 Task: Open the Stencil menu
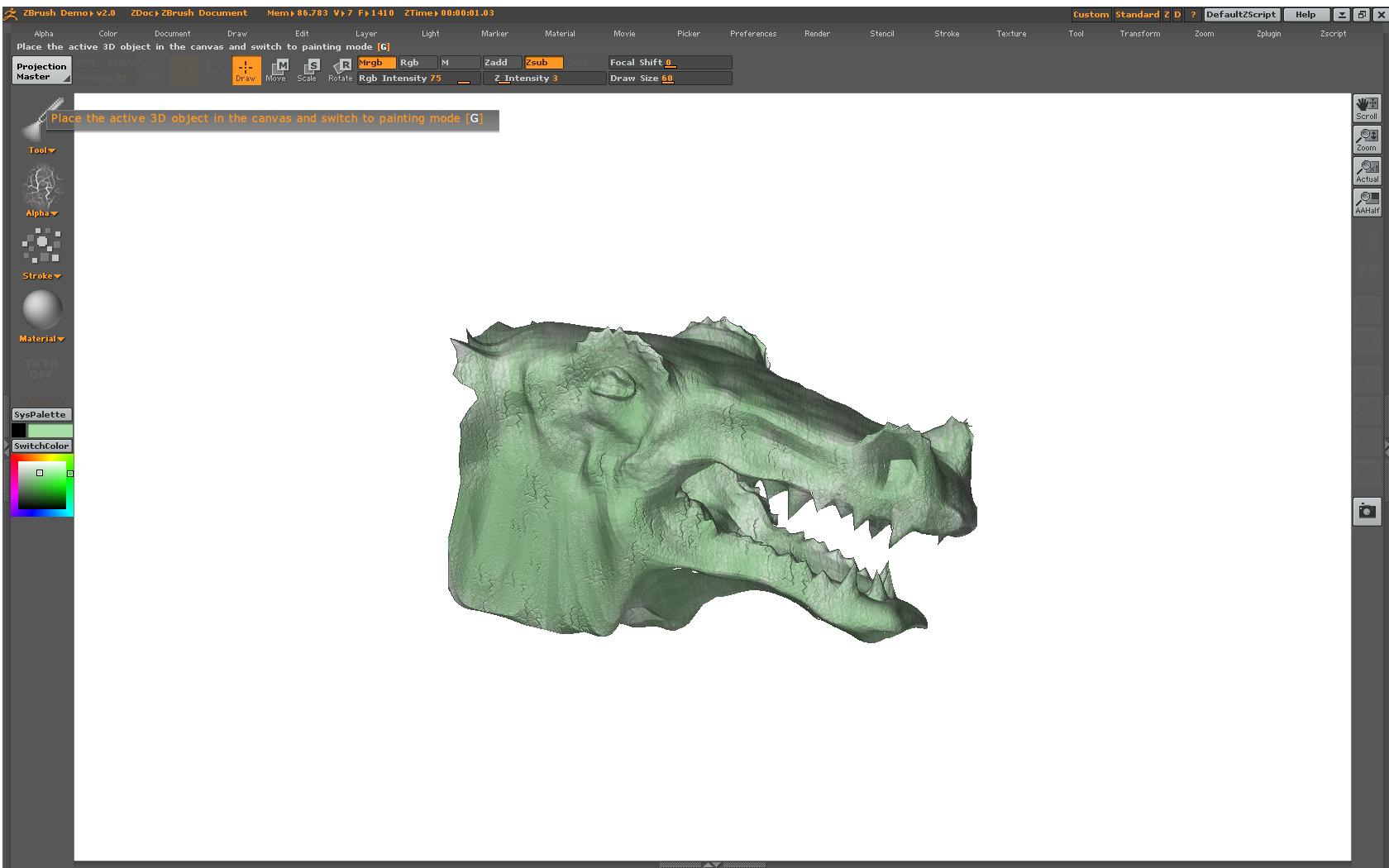coord(882,34)
